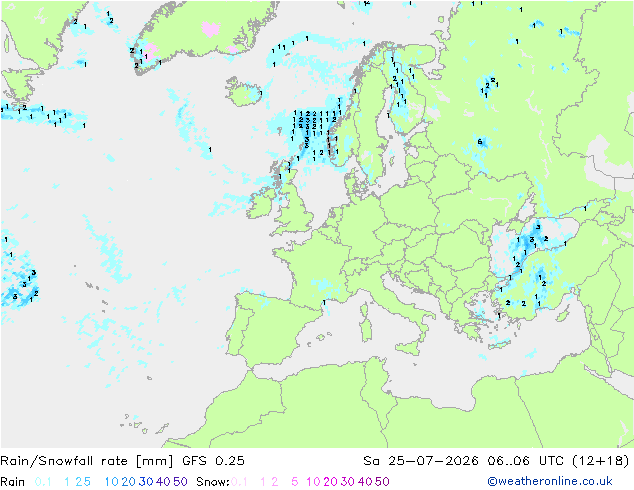The width and height of the screenshot is (634, 490).
Task: Select the Snow 0.1 legend color
Action: click(239, 482)
